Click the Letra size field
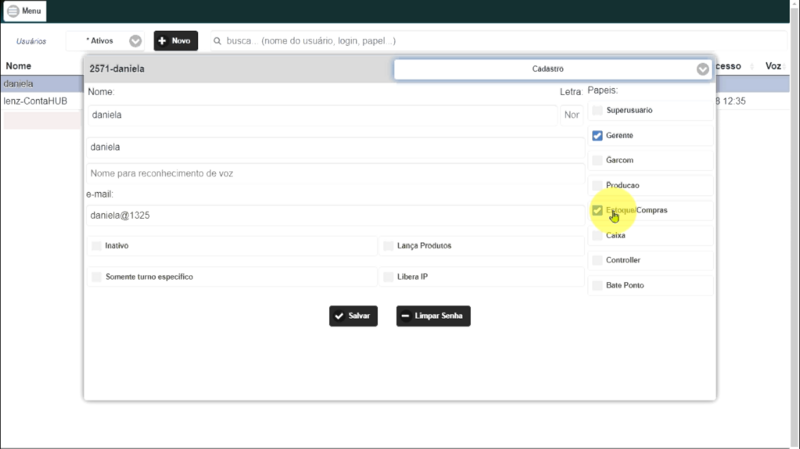This screenshot has height=449, width=800. [572, 115]
